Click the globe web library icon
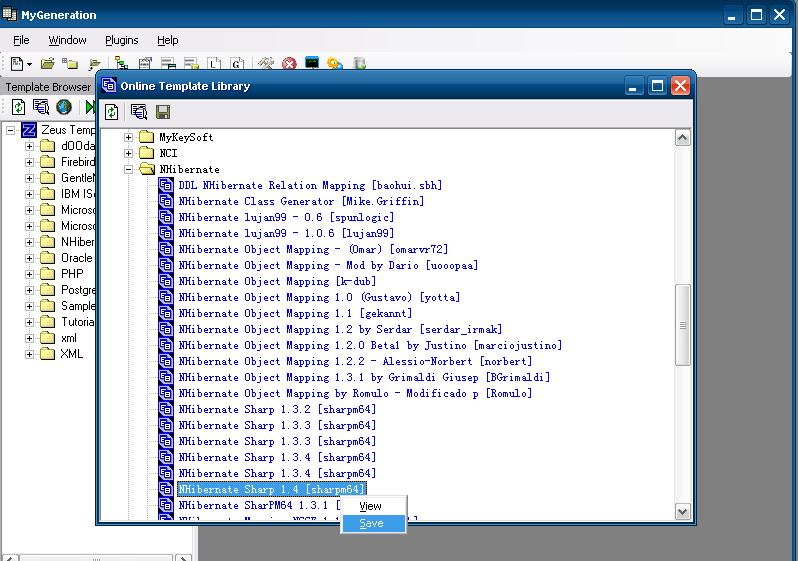This screenshot has width=798, height=561. [x=64, y=107]
